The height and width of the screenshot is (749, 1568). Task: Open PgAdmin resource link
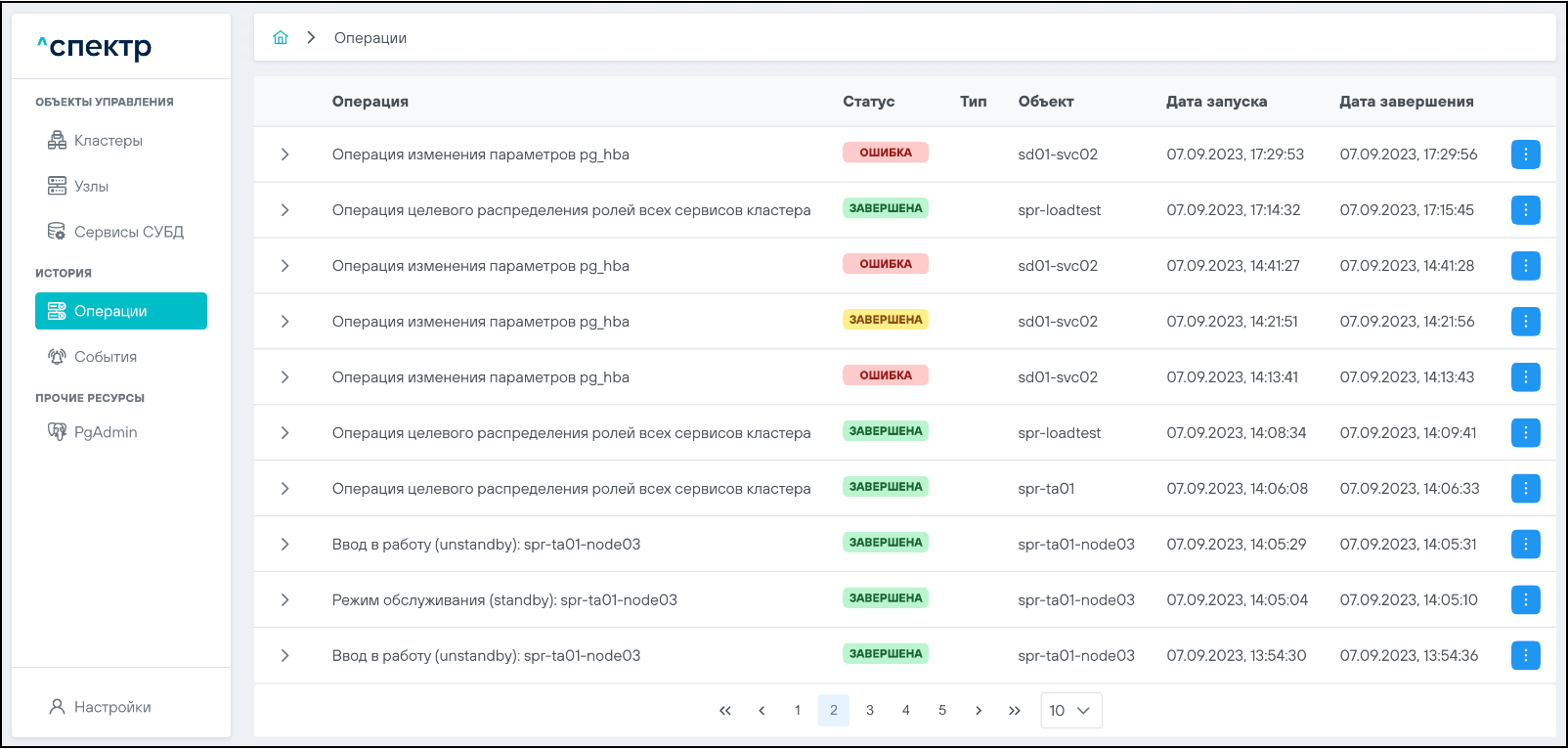(x=105, y=432)
